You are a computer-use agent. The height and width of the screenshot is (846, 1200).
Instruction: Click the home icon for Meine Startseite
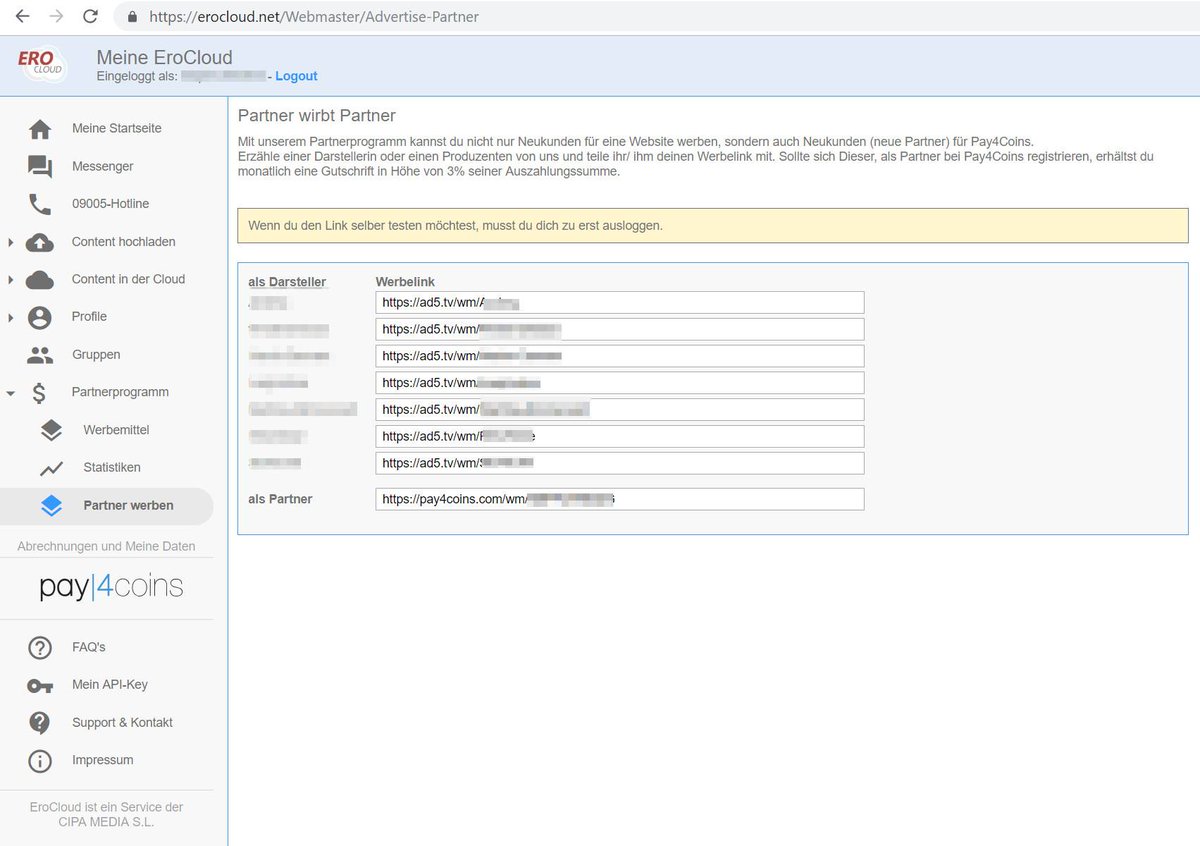click(x=40, y=129)
